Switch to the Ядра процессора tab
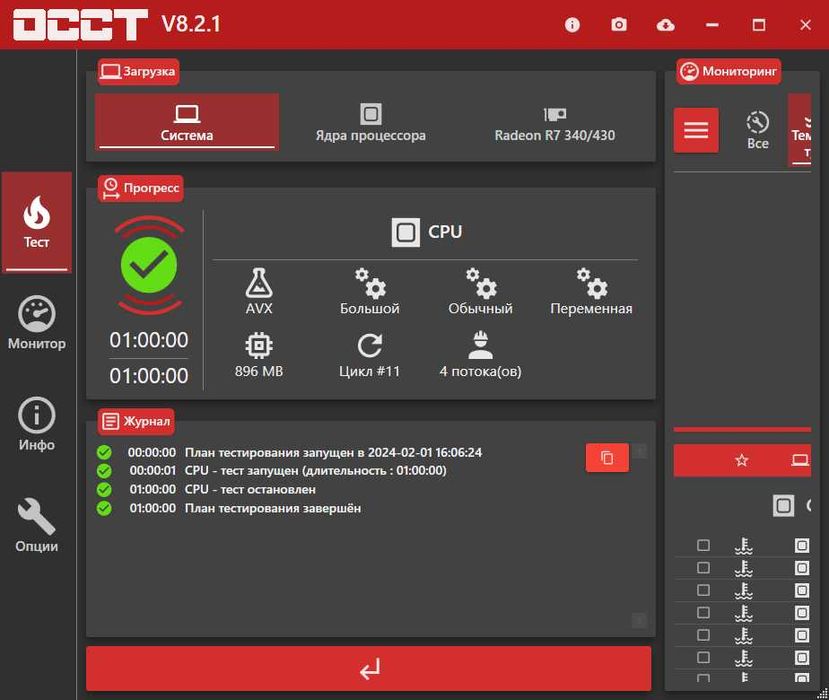 tap(371, 123)
